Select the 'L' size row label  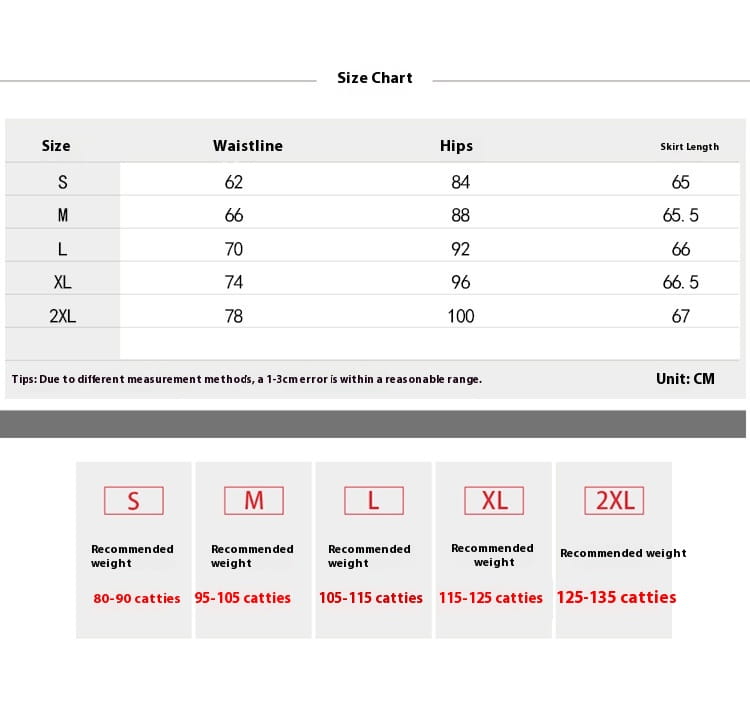coord(62,249)
